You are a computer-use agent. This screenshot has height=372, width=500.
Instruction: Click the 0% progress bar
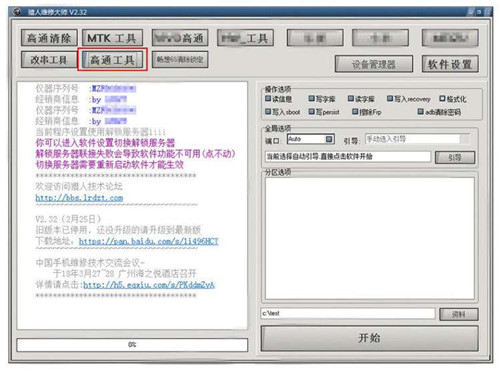[x=132, y=345]
